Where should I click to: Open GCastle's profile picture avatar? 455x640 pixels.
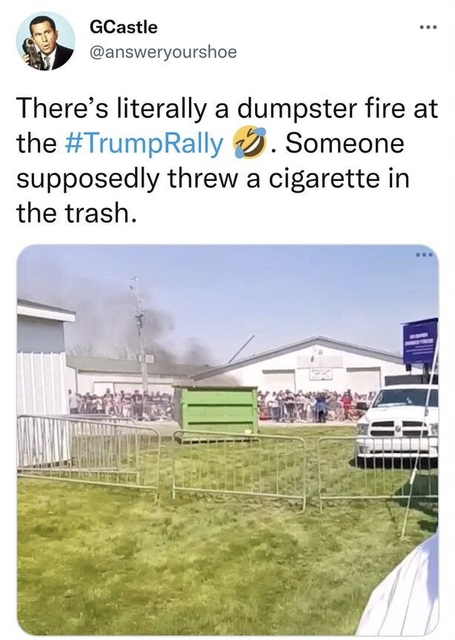[46, 41]
